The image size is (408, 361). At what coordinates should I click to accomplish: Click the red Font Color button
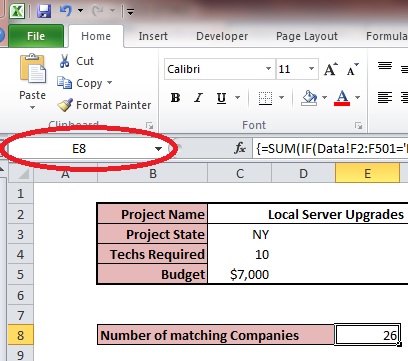click(x=342, y=98)
